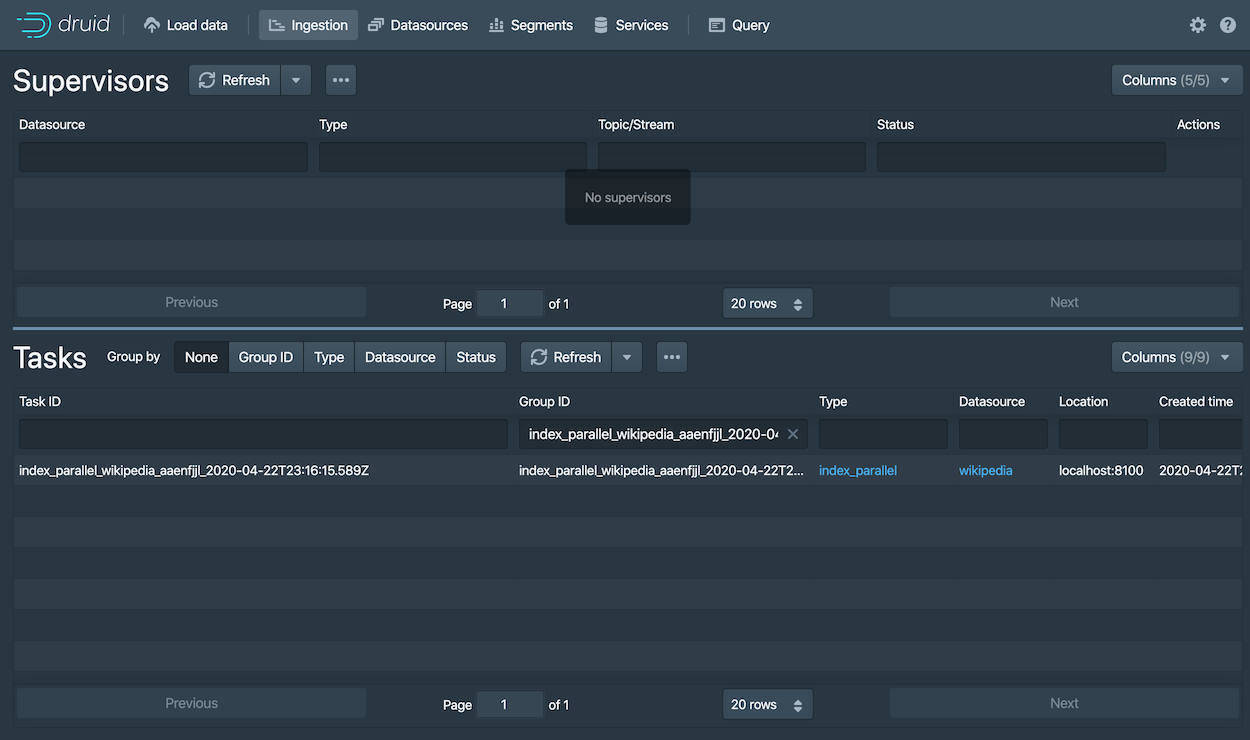The image size is (1250, 740).
Task: Open the settings gear menu
Action: 1197,25
